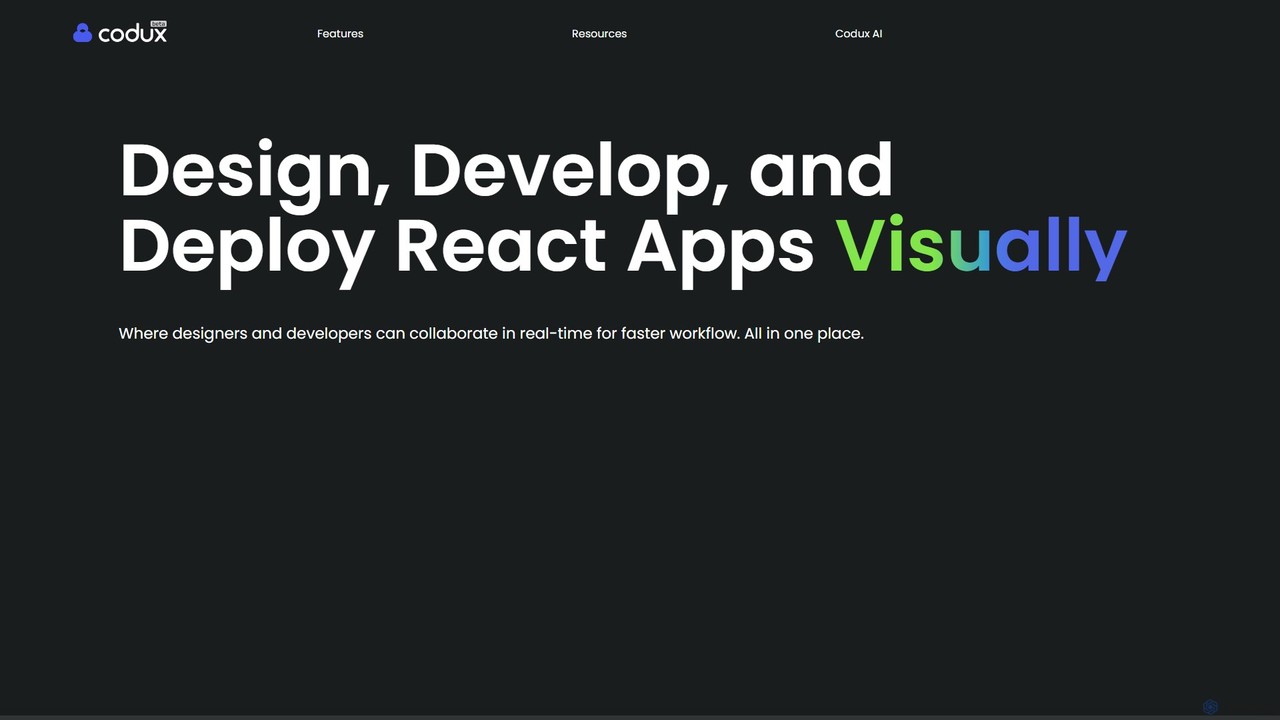
Task: Open the Resources menu
Action: [x=599, y=34]
